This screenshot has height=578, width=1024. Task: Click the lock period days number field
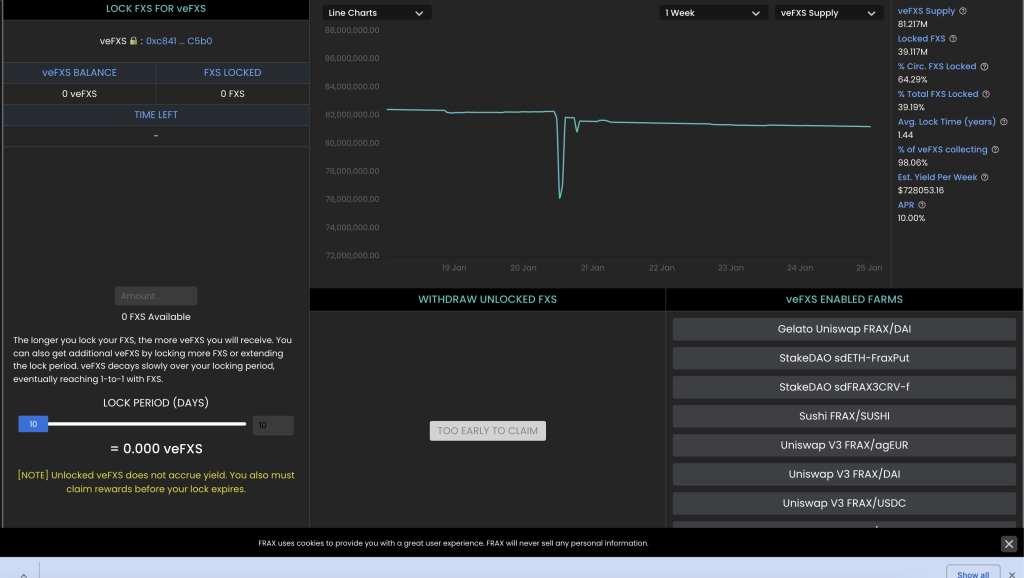(273, 425)
